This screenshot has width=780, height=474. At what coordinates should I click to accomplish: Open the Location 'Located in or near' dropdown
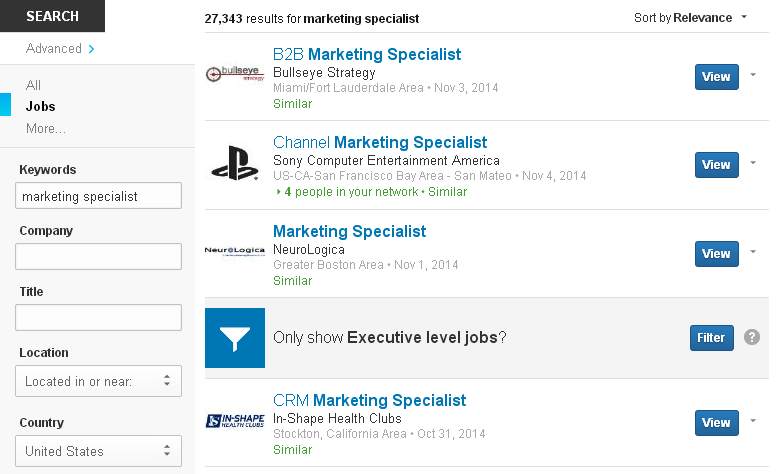click(x=98, y=381)
